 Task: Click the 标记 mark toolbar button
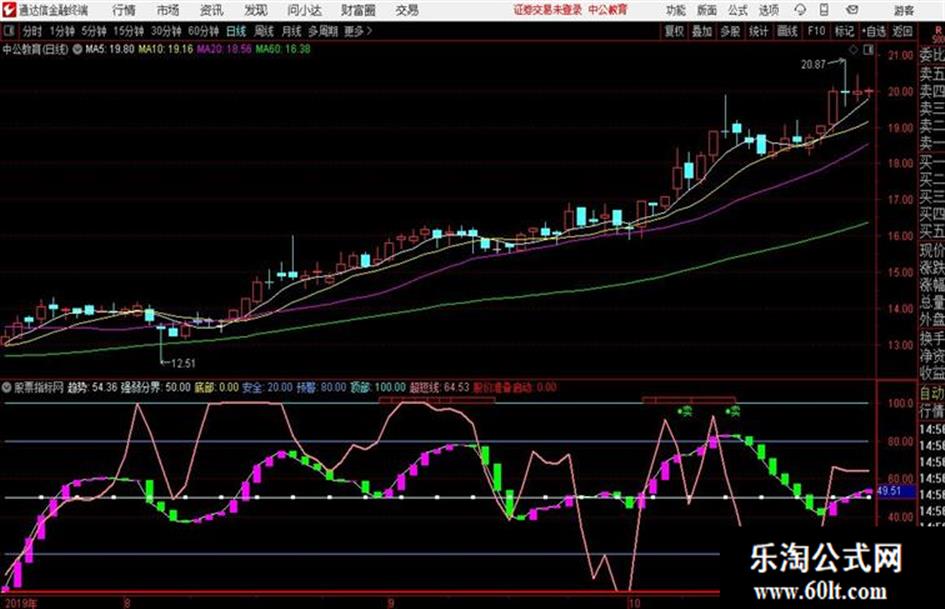(844, 31)
